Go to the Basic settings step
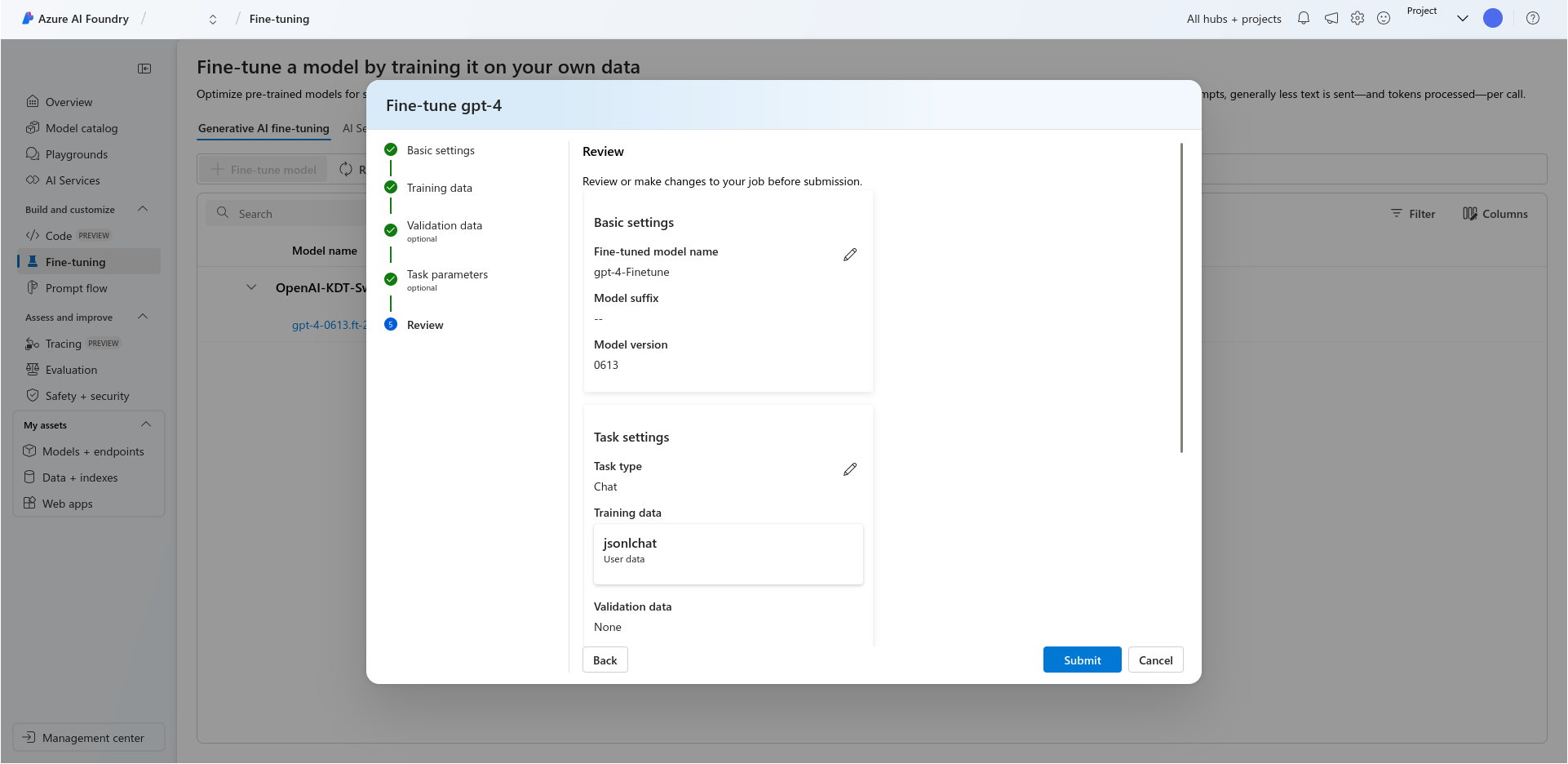 pos(441,150)
